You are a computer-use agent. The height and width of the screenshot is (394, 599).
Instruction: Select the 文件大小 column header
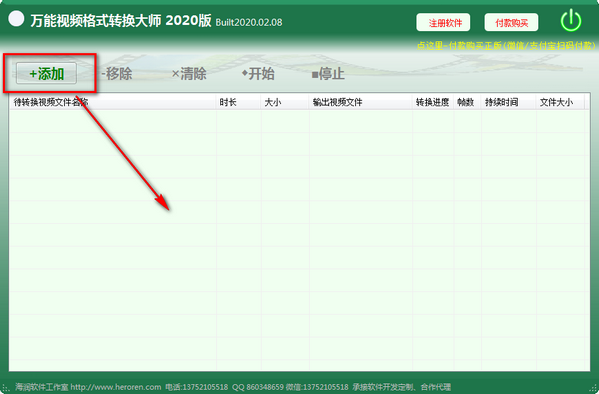(x=560, y=102)
